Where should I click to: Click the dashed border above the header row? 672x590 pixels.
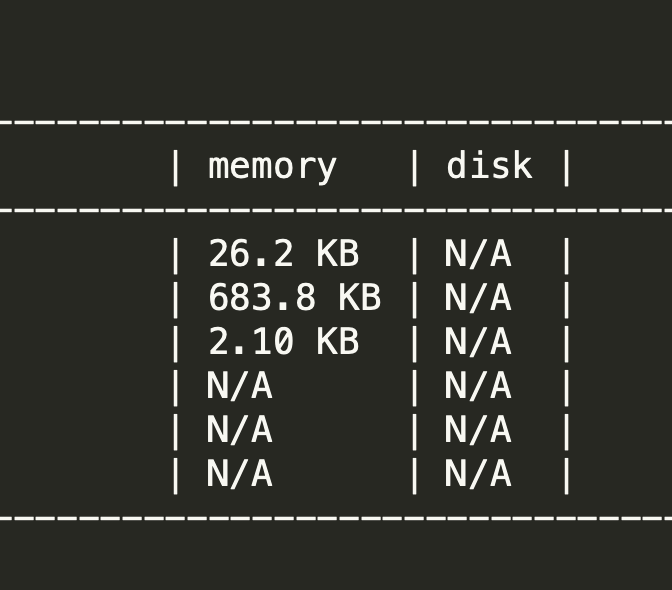click(336, 123)
